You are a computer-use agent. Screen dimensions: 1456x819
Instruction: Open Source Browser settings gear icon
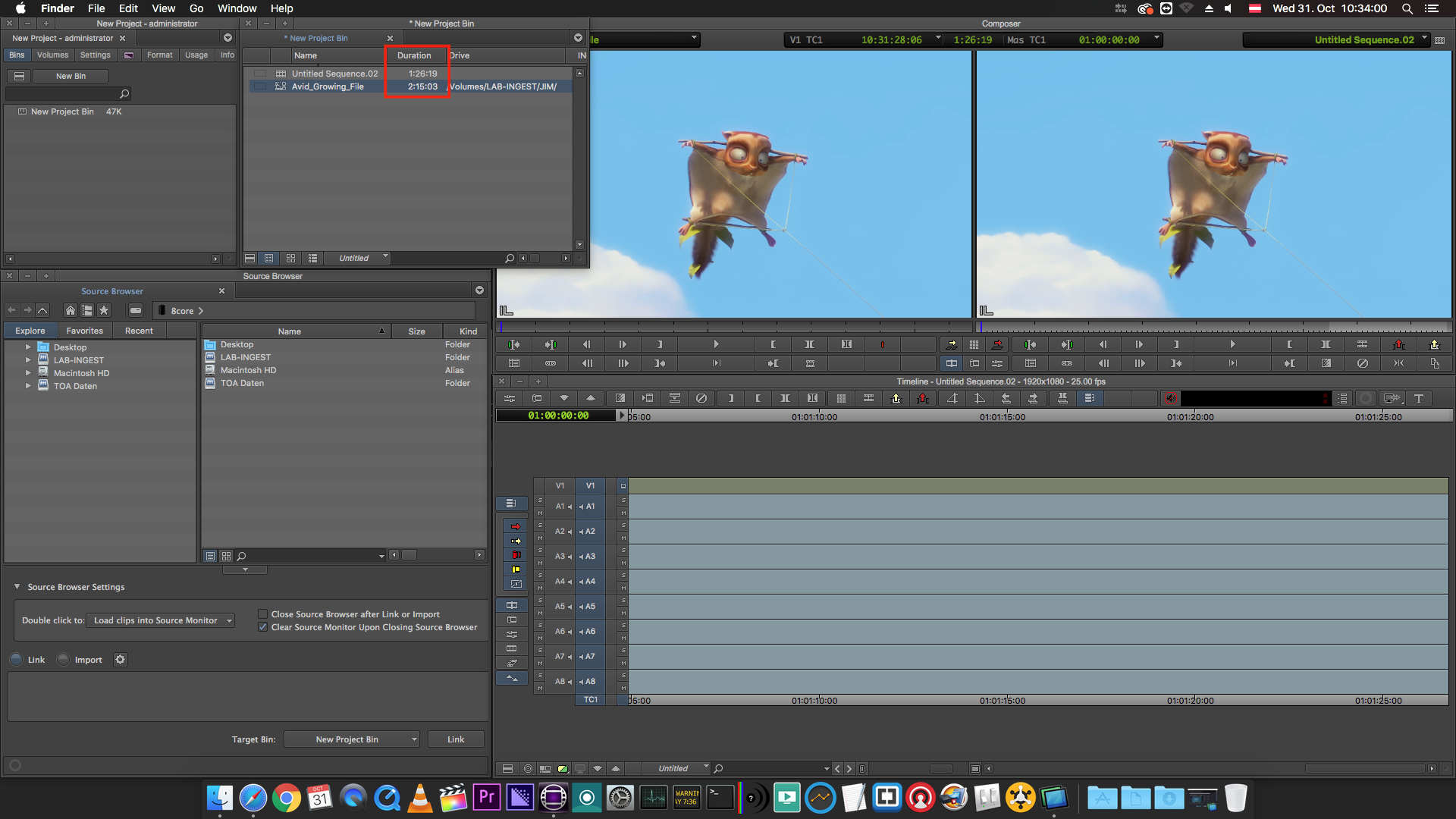(120, 660)
